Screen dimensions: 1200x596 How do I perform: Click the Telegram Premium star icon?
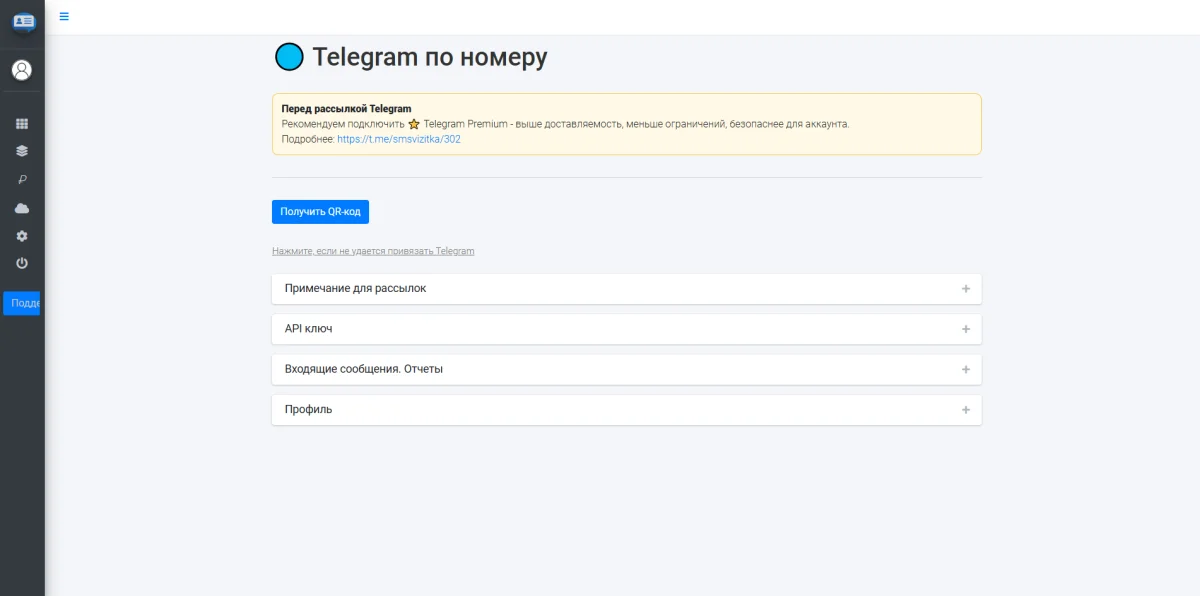(414, 124)
